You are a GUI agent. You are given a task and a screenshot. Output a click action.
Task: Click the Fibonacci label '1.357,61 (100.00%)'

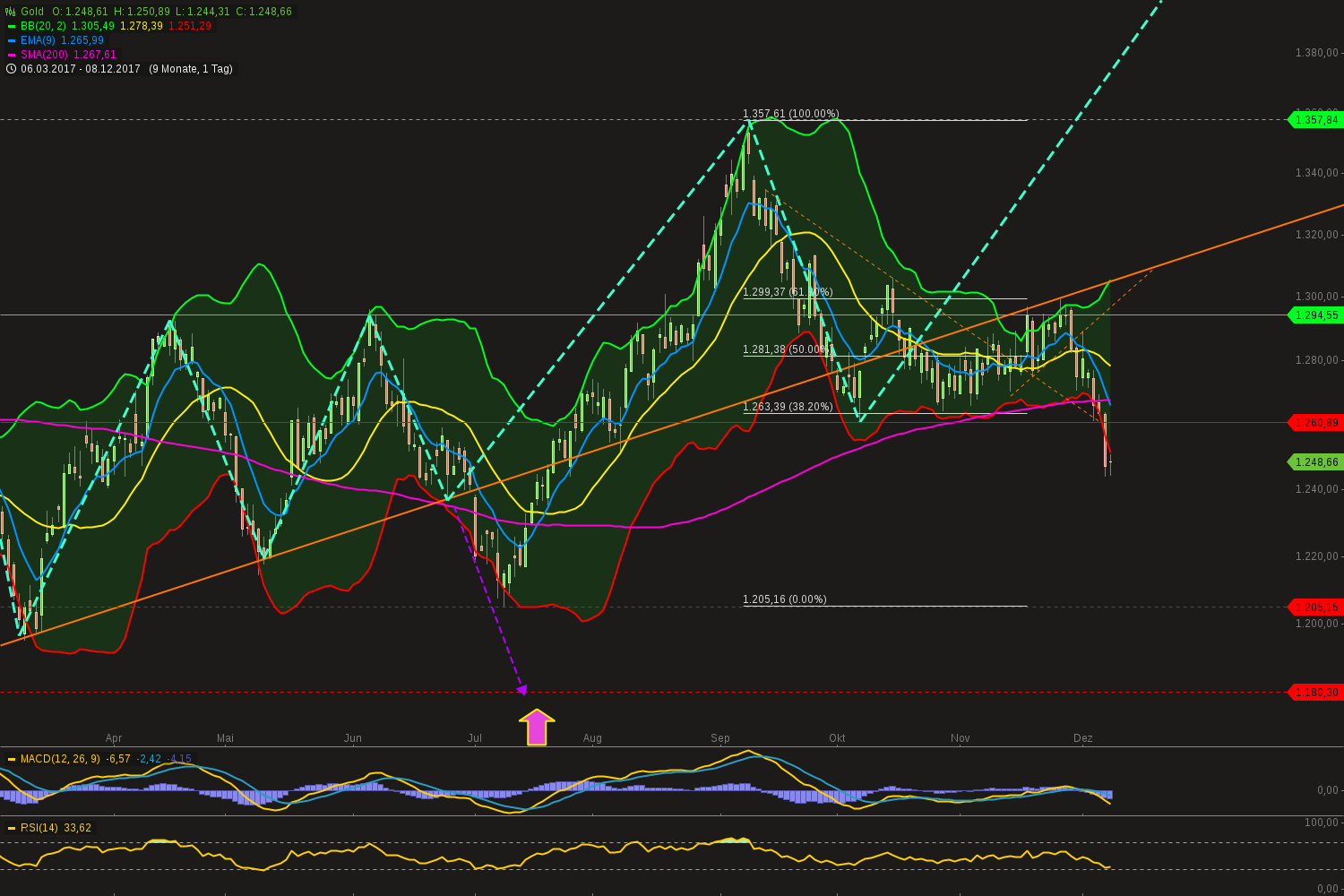(x=791, y=114)
